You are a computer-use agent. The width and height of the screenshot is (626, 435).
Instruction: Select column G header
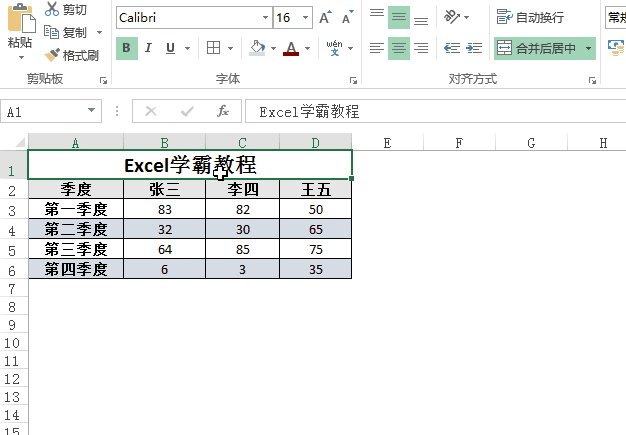tap(531, 142)
